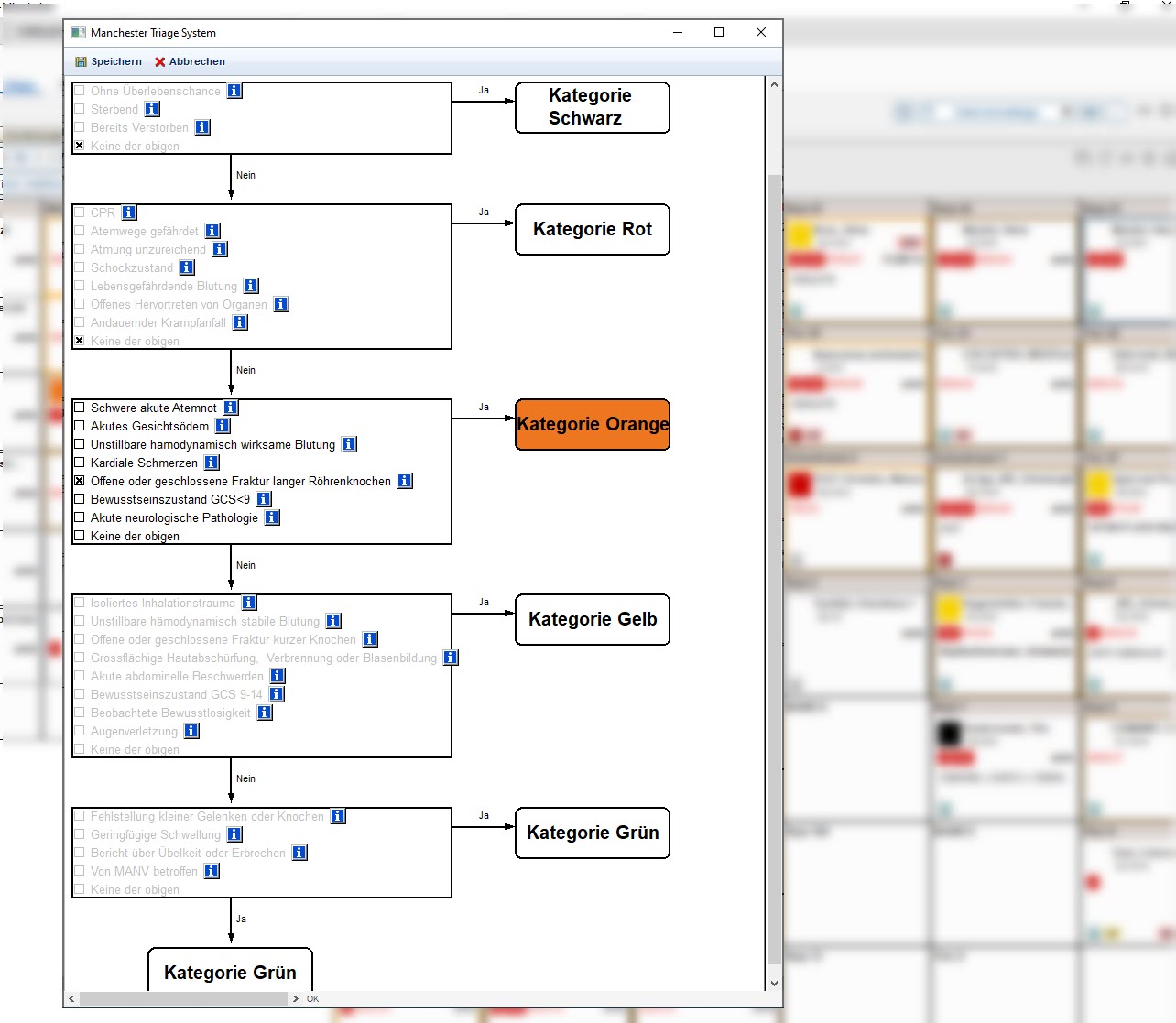Click Speichern in the toolbar
Screen dimensions: 1176x1023
point(109,61)
